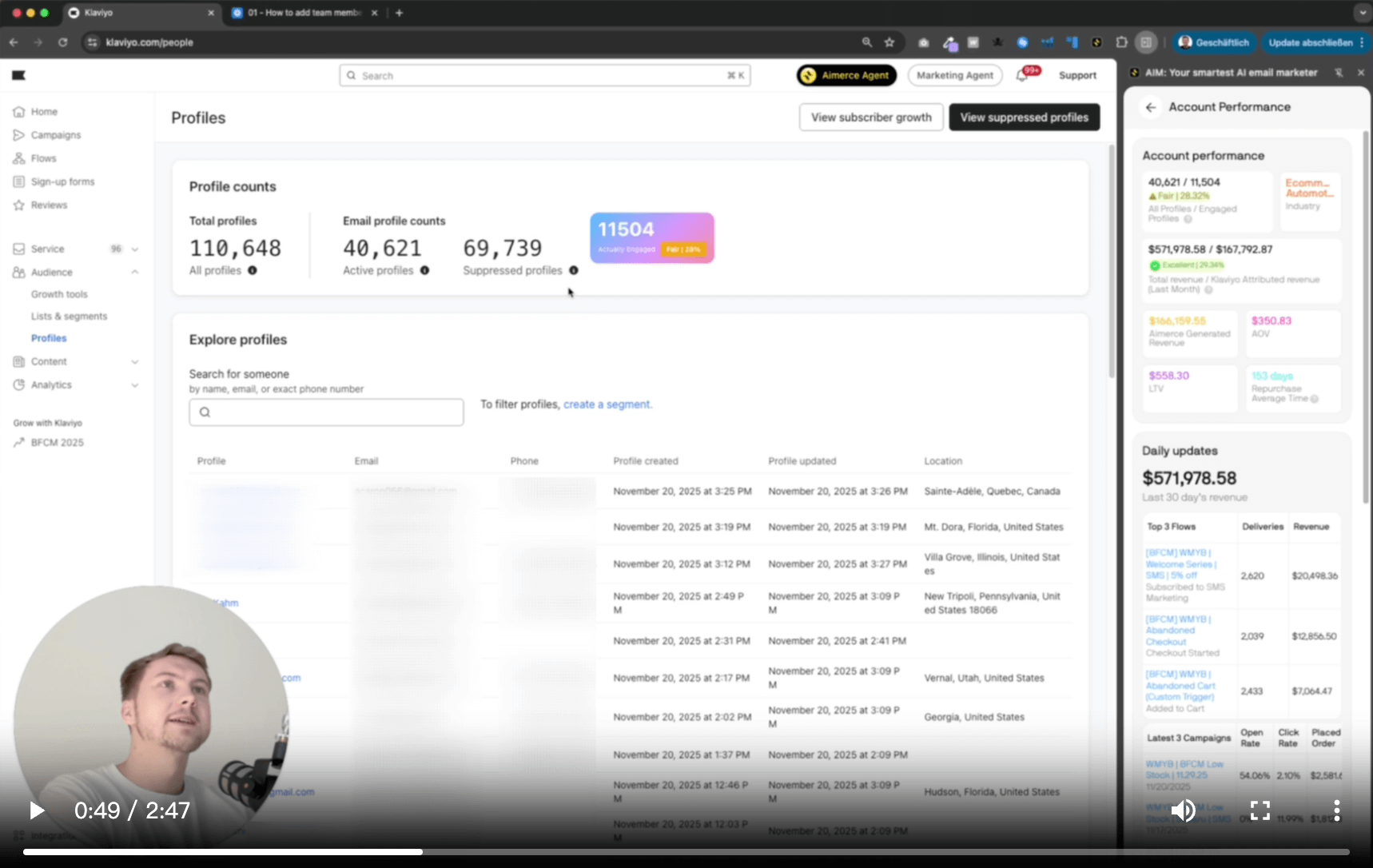Open the browser extensions puzzle icon
Viewport: 1373px width, 868px height.
1122,42
